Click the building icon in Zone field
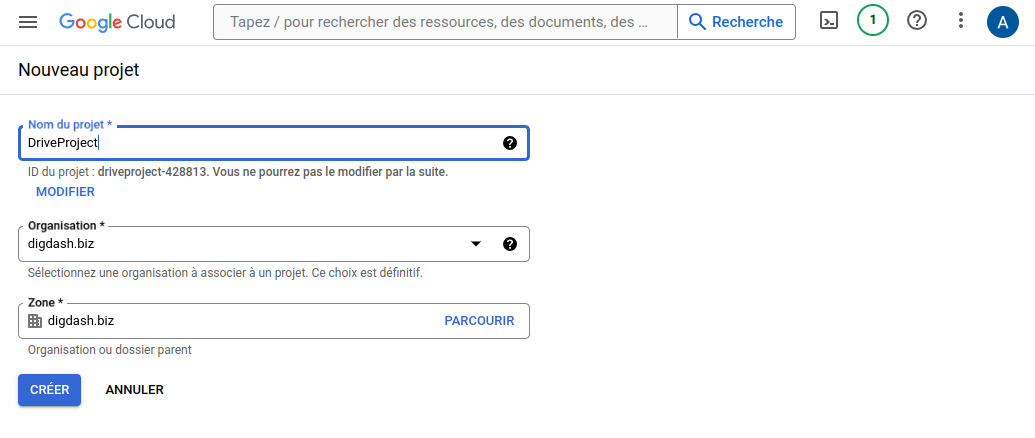The image size is (1035, 438). [35, 321]
